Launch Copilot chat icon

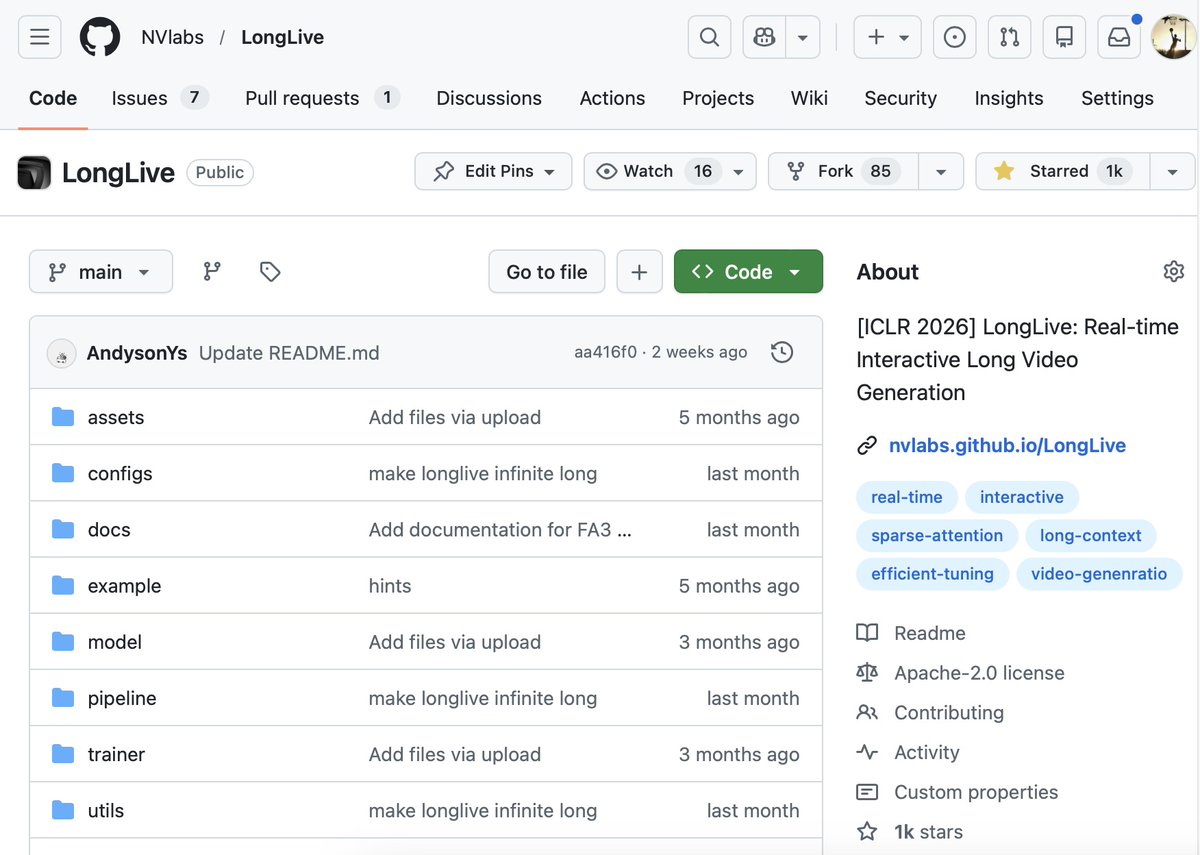coord(764,37)
